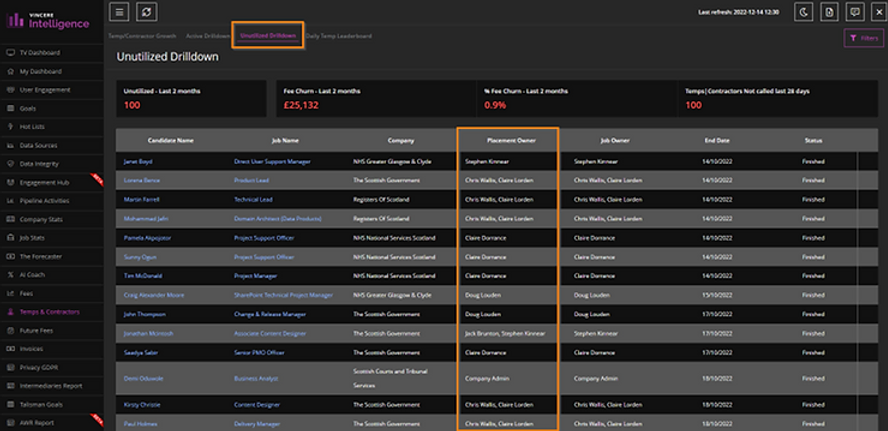
Task: Open the Daily Temp Leaderboard tab
Action: click(339, 36)
